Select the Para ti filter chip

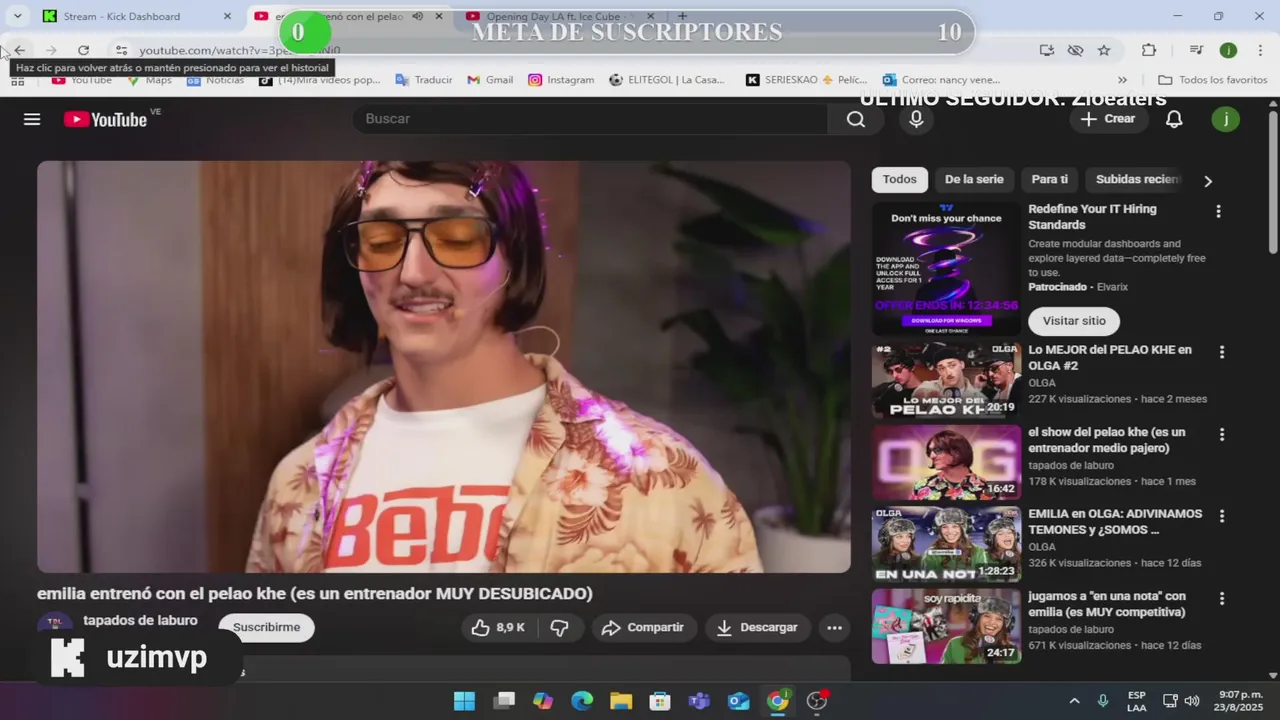tap(1049, 179)
